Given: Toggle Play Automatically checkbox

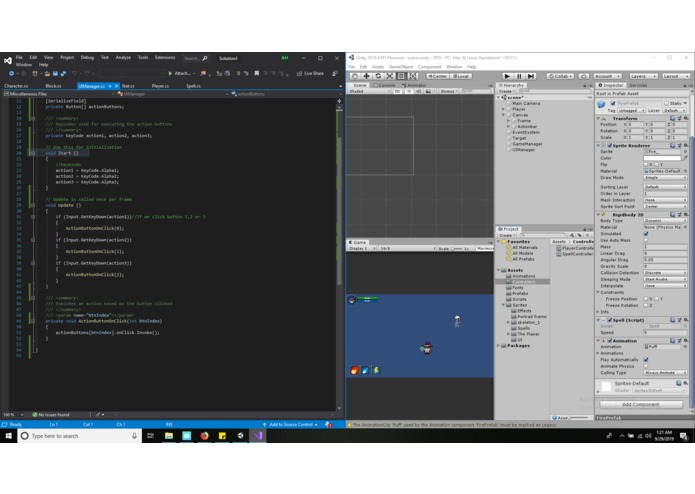Looking at the screenshot, I should pyautogui.click(x=646, y=360).
